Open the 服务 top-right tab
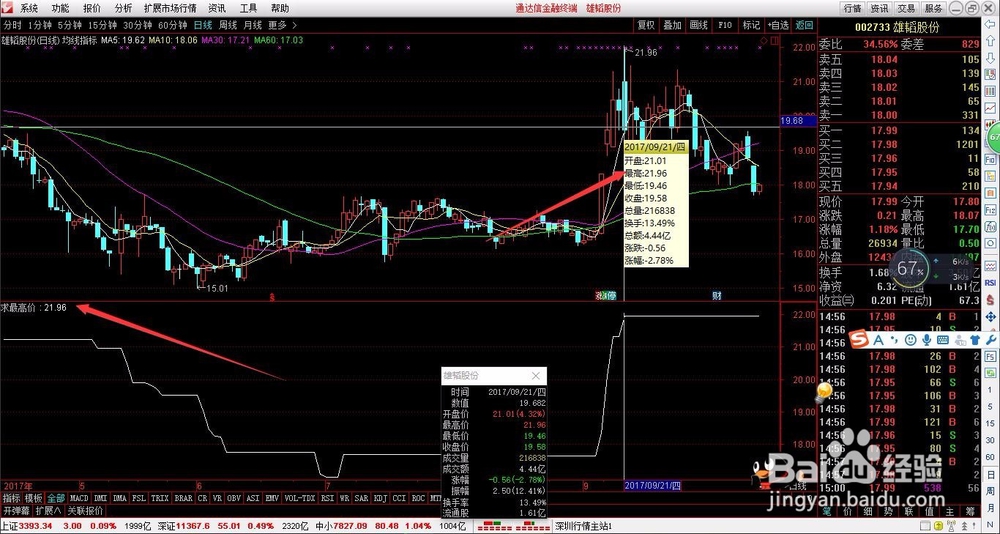 [x=933, y=8]
